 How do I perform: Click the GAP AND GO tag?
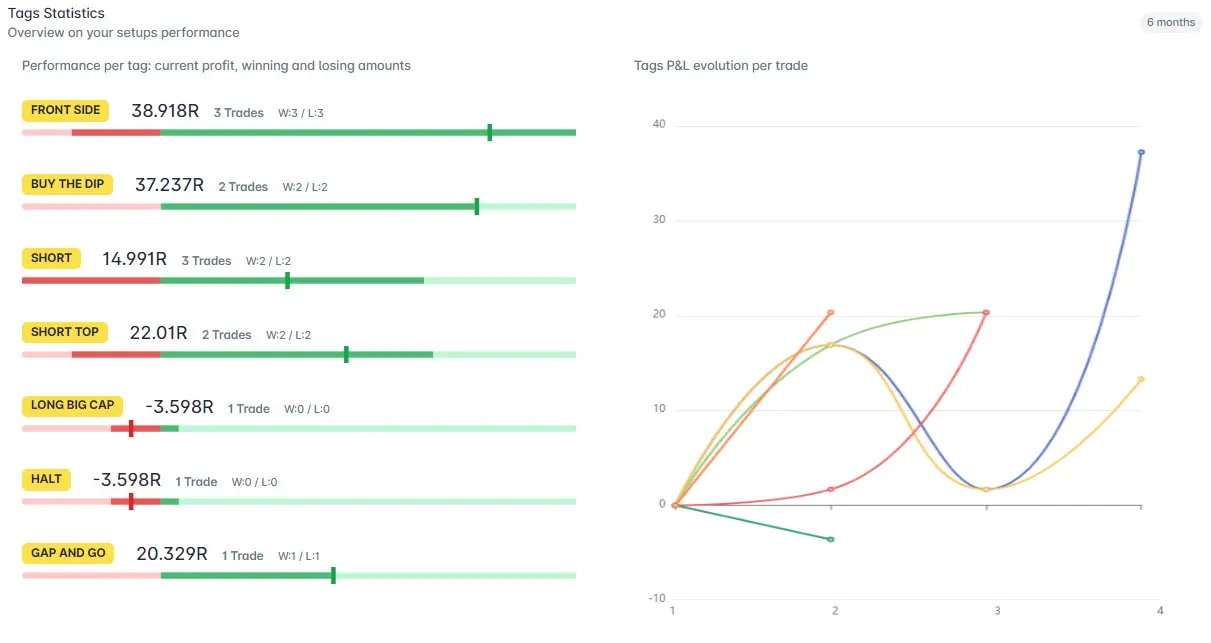pos(68,553)
